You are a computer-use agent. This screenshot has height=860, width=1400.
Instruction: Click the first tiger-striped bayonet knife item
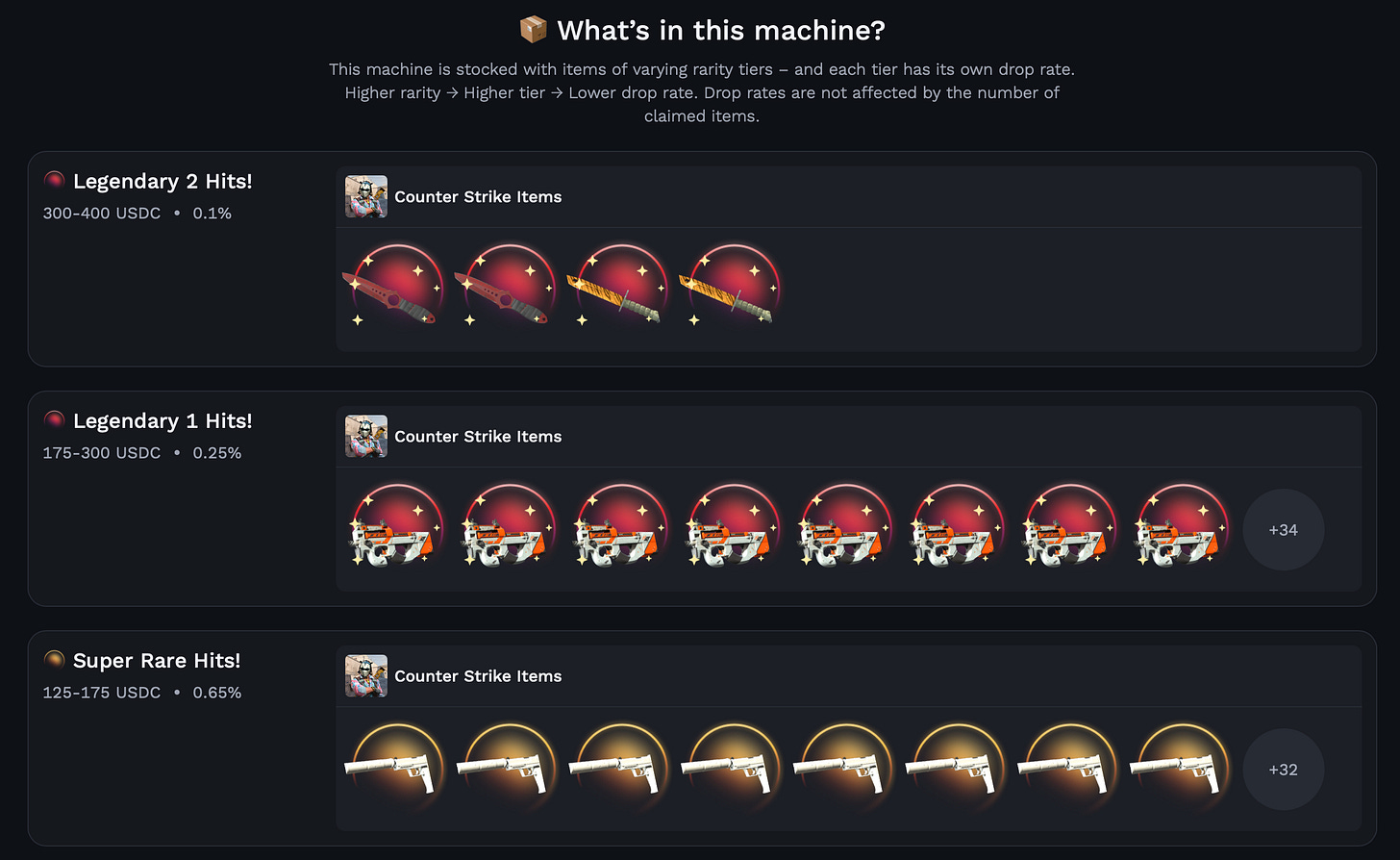tap(618, 287)
